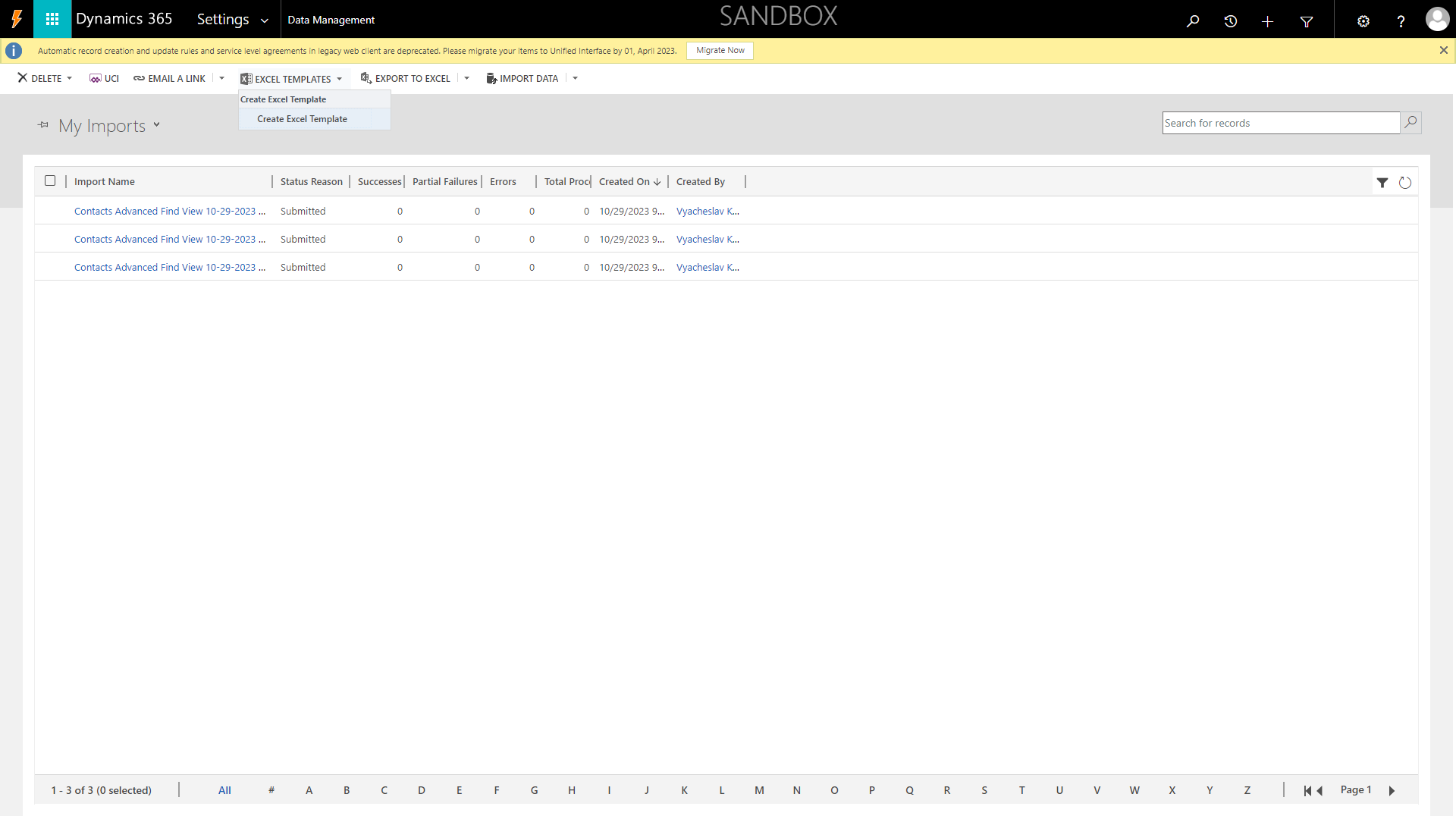
Task: Filter records by # index
Action: (271, 789)
